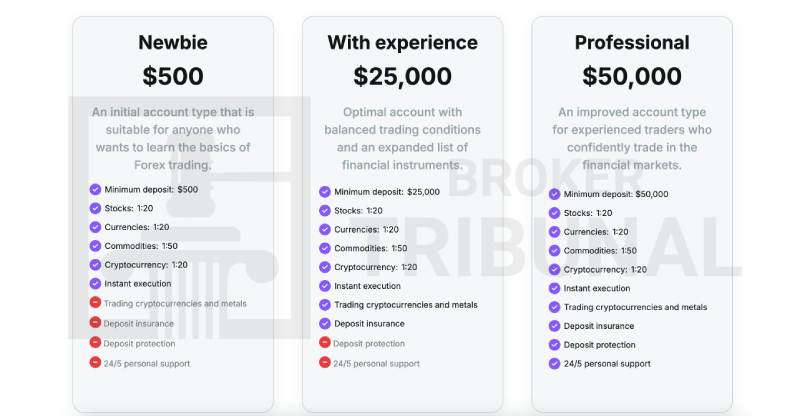Click the purple check beside Newbie minimum deposit
The image size is (800, 416).
95,189
